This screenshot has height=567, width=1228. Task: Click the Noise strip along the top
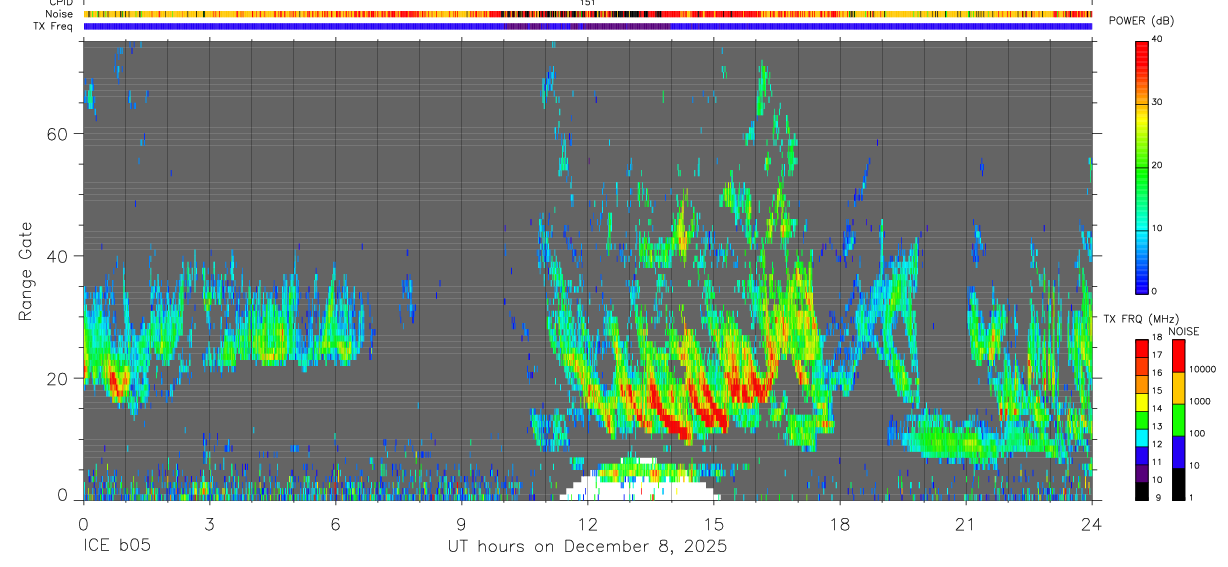tap(587, 15)
